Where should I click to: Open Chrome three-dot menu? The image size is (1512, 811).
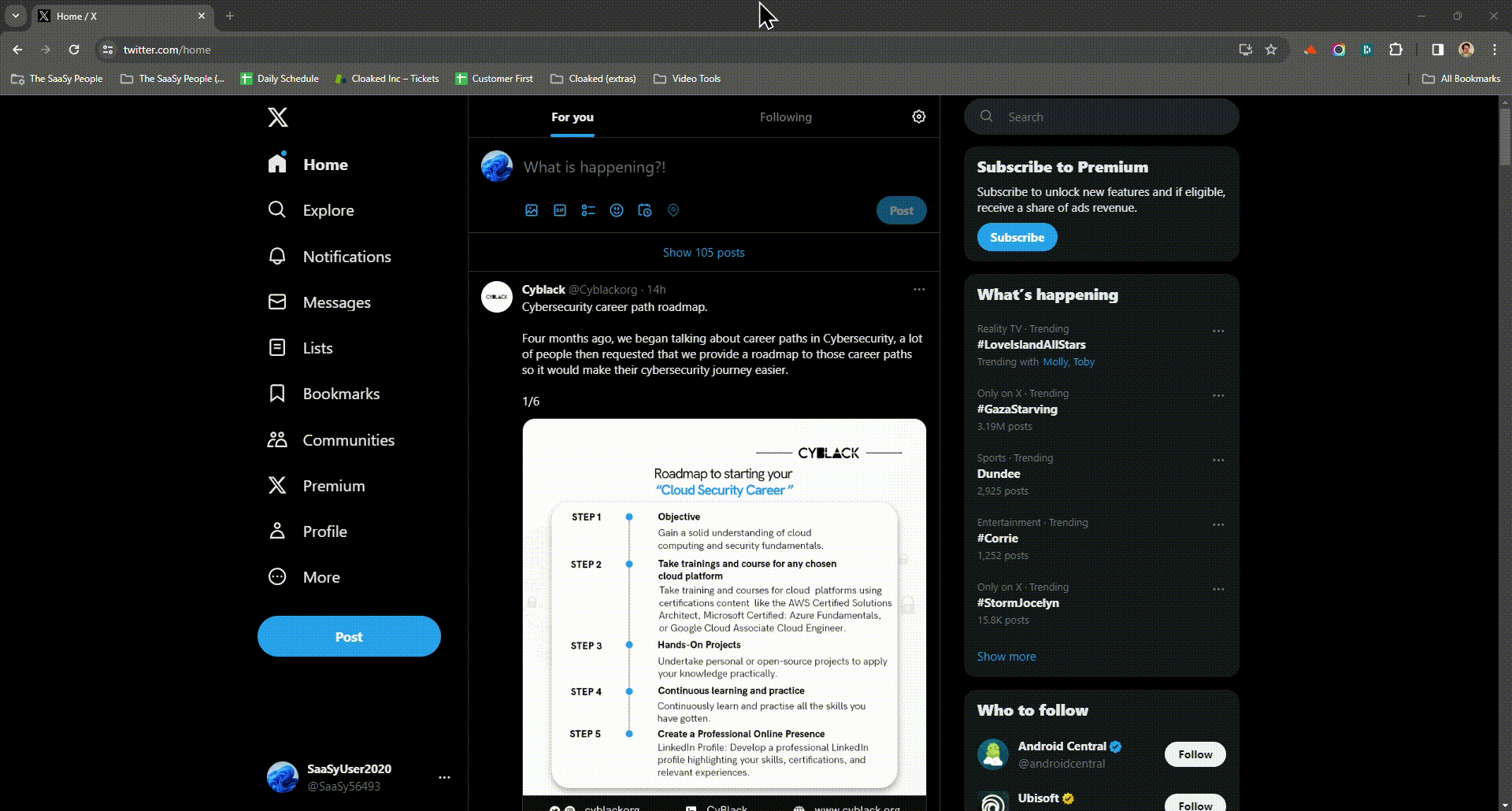[x=1495, y=50]
